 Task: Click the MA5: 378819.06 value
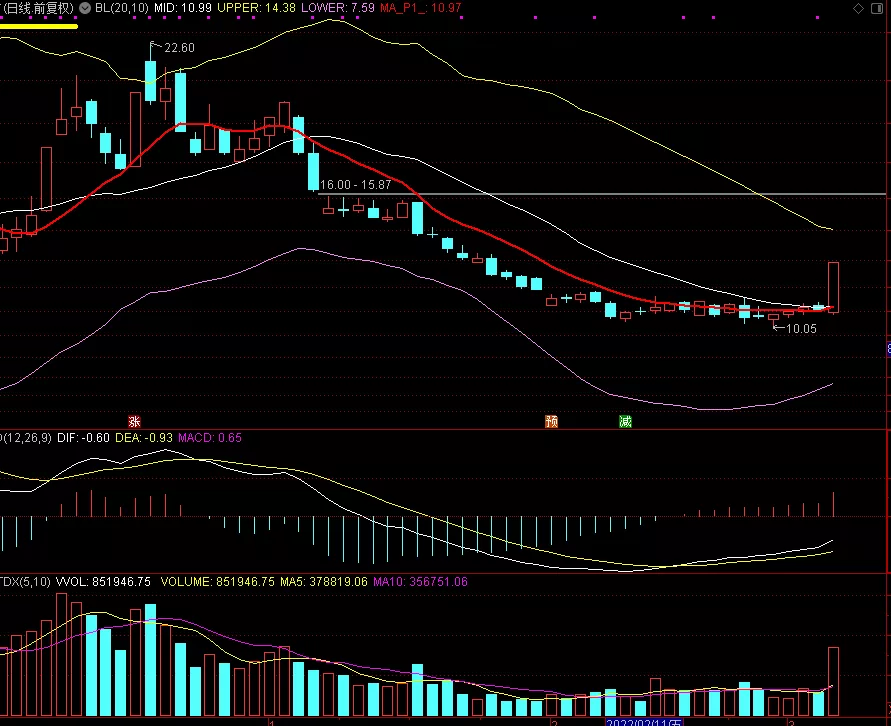pyautogui.click(x=324, y=582)
